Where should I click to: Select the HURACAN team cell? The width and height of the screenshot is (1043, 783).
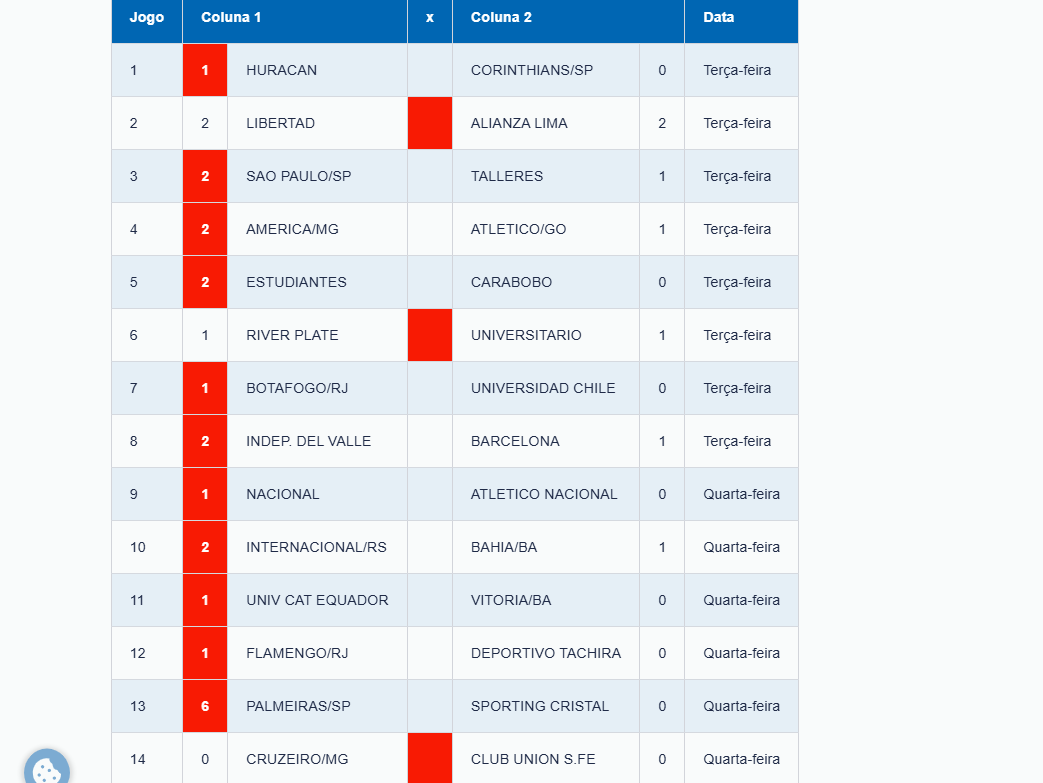click(317, 71)
